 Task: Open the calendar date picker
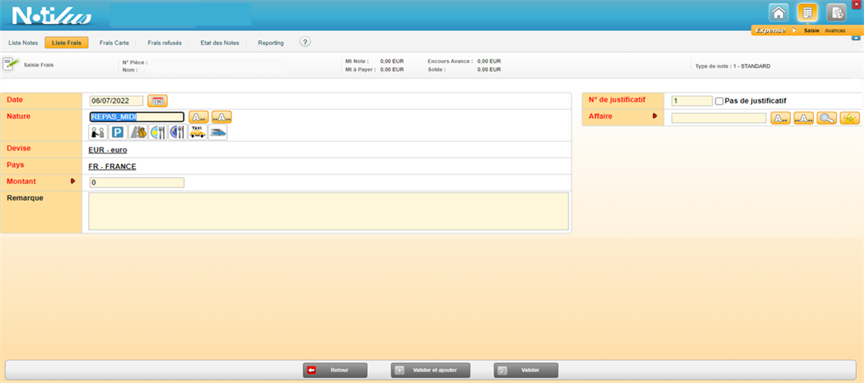pyautogui.click(x=158, y=101)
